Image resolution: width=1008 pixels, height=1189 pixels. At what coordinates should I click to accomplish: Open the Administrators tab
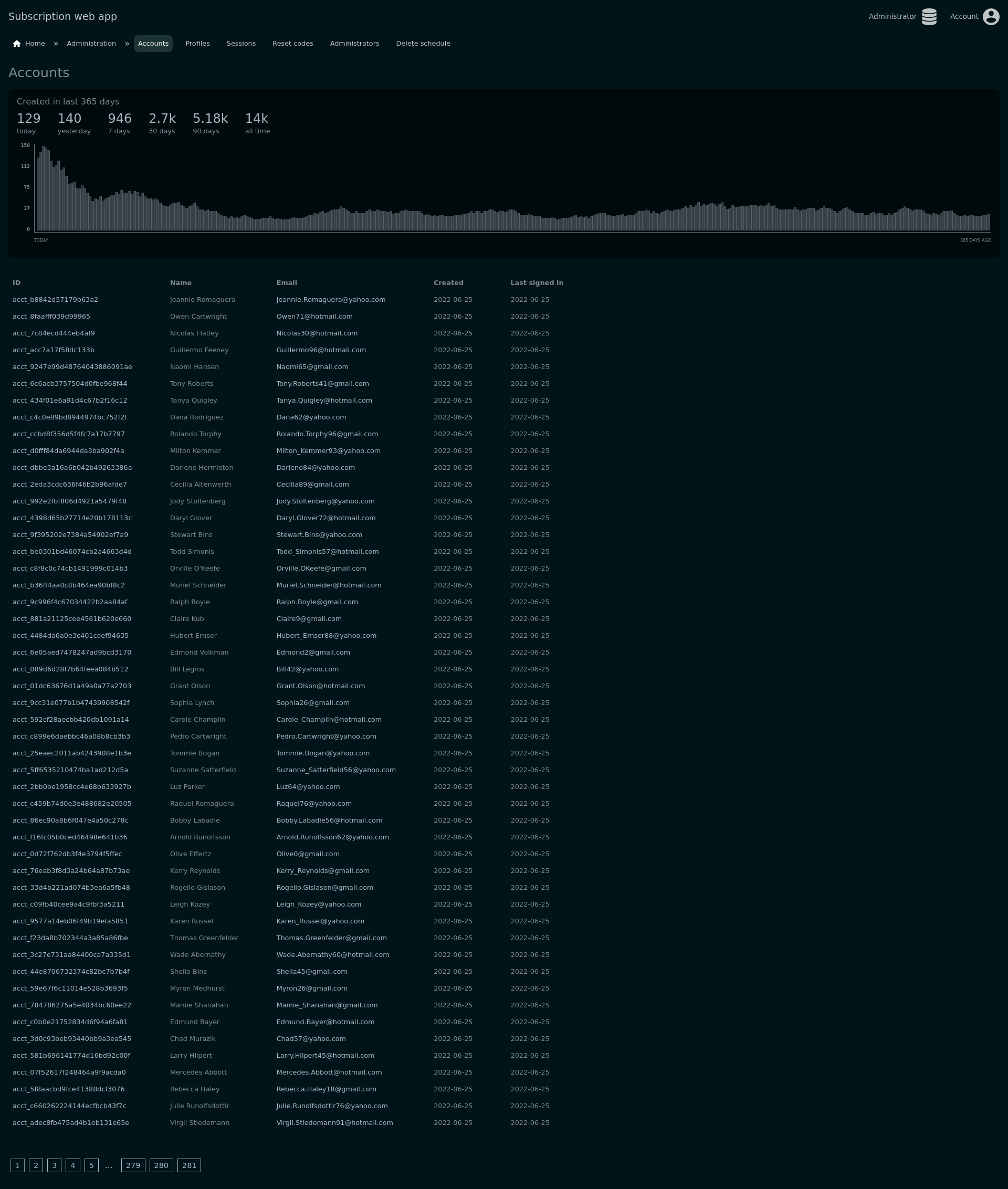pos(354,44)
